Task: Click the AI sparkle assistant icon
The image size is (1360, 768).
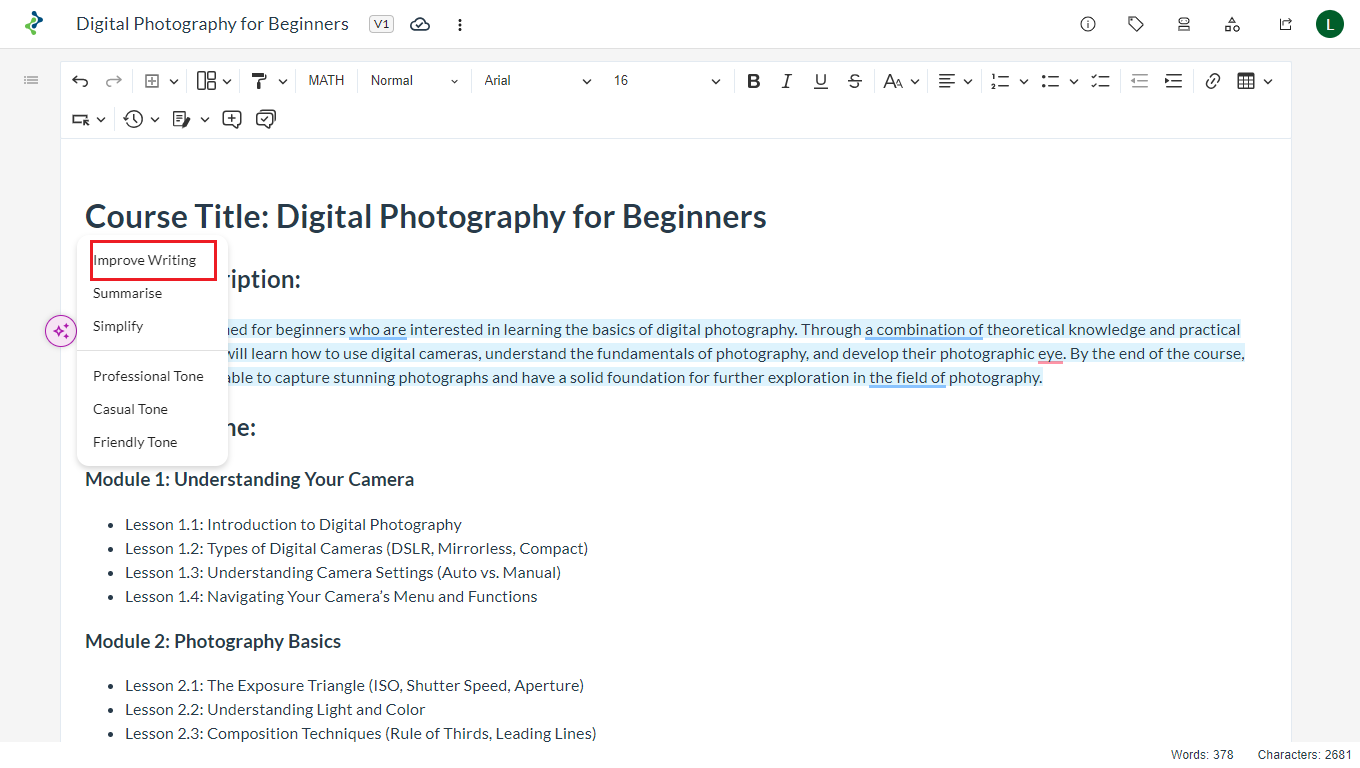Action: [61, 331]
